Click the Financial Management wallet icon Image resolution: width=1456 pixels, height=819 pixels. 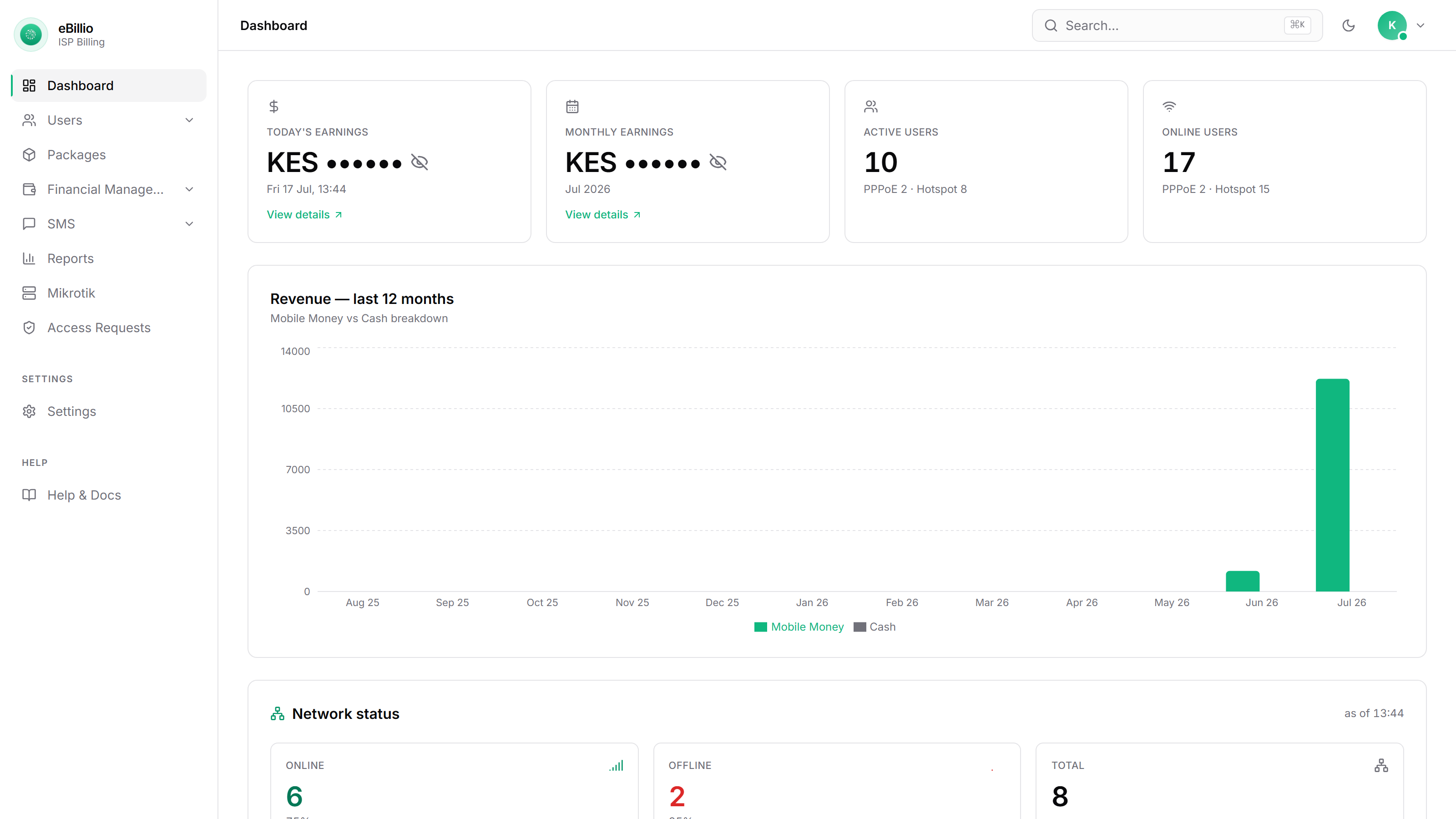pyautogui.click(x=29, y=189)
